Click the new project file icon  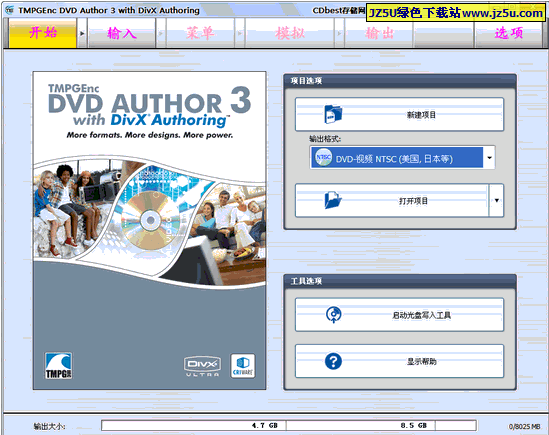pos(333,114)
